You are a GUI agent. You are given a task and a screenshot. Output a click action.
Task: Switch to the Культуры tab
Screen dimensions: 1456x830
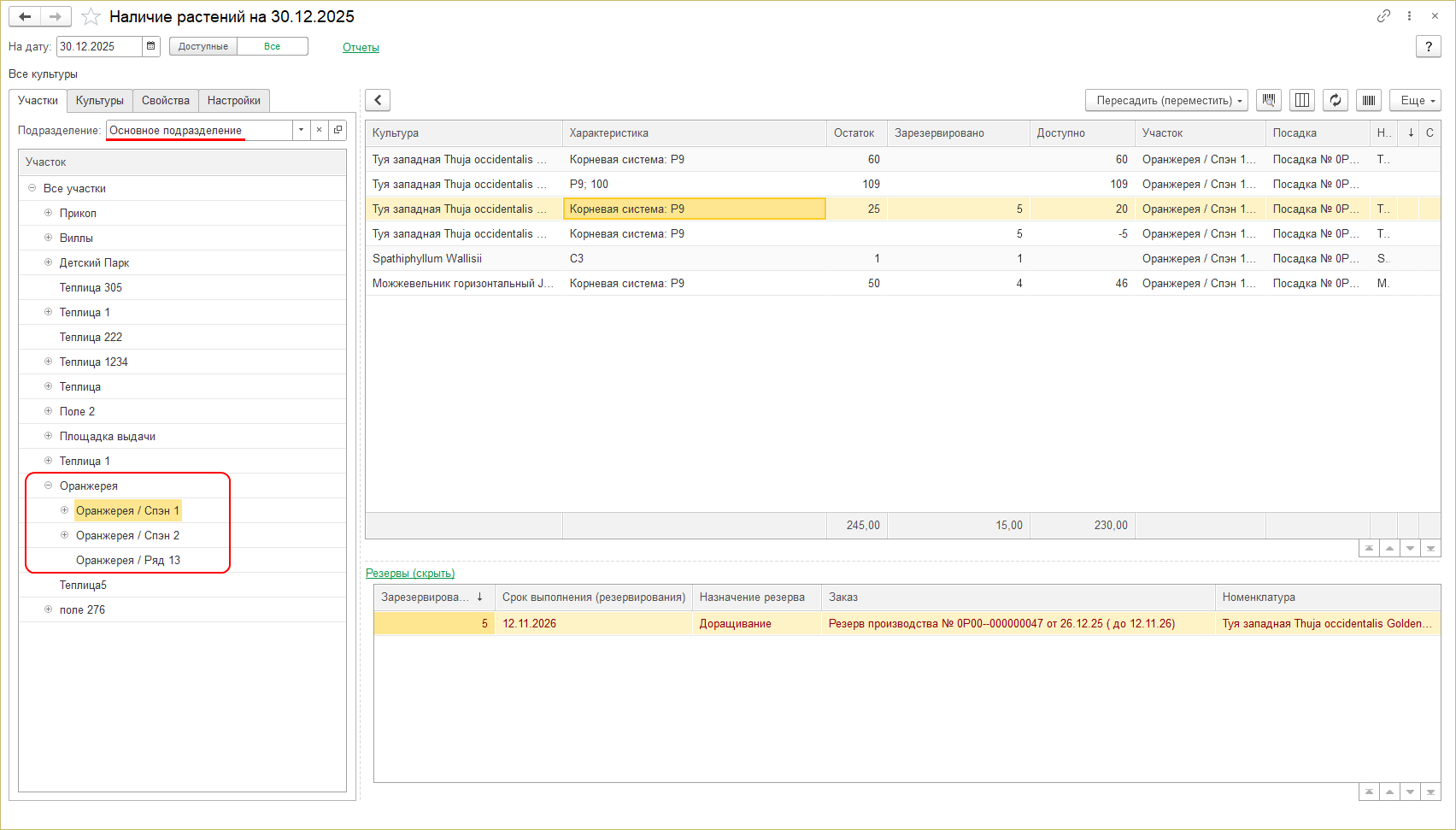(99, 100)
